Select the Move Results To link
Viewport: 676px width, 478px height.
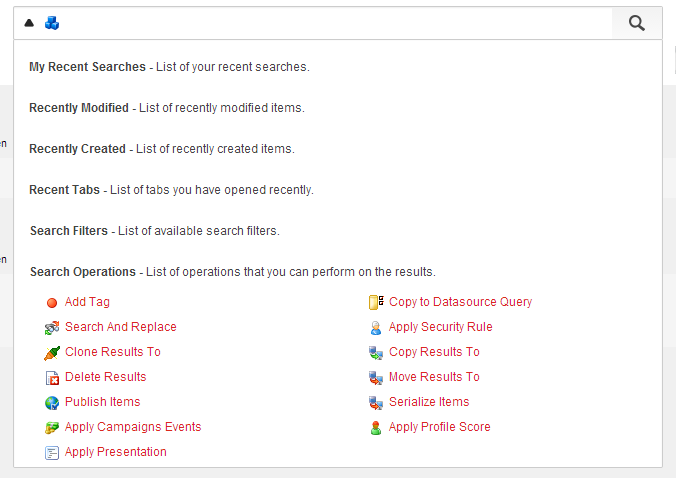click(x=434, y=377)
